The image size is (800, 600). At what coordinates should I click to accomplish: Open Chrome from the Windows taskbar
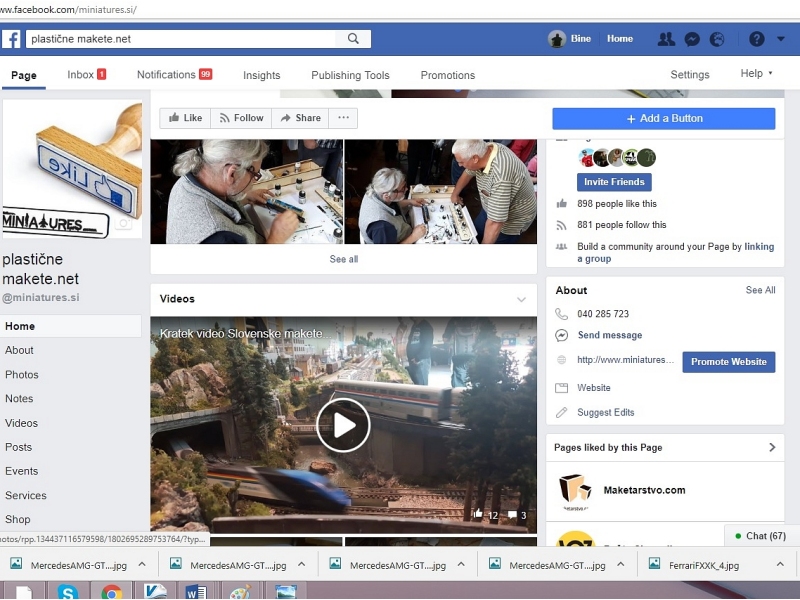(x=112, y=592)
